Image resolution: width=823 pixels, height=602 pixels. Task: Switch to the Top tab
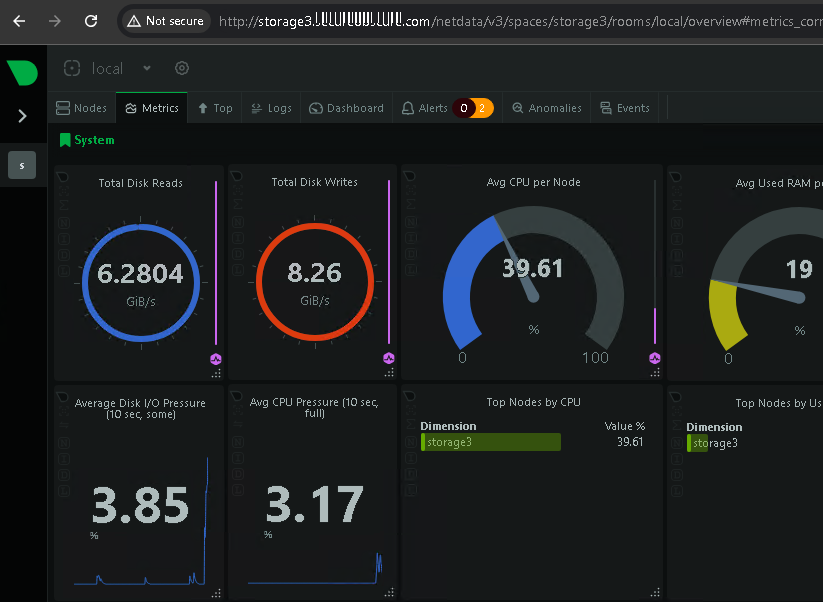point(215,108)
